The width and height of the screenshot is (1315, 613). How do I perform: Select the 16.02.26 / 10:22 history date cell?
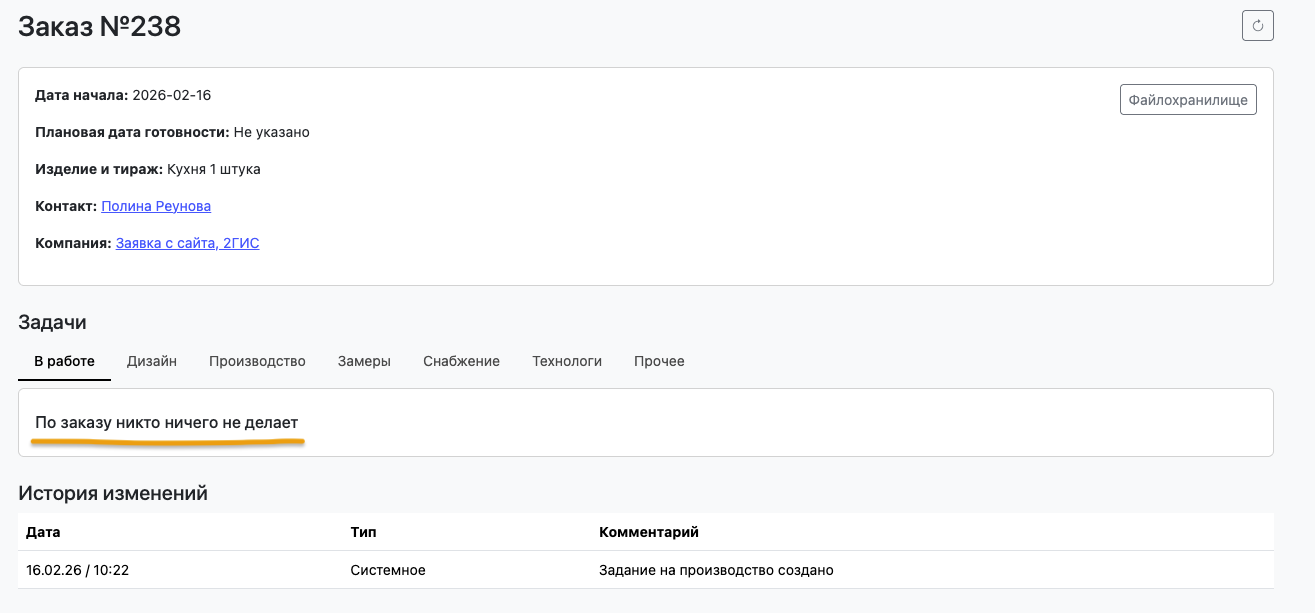point(78,570)
